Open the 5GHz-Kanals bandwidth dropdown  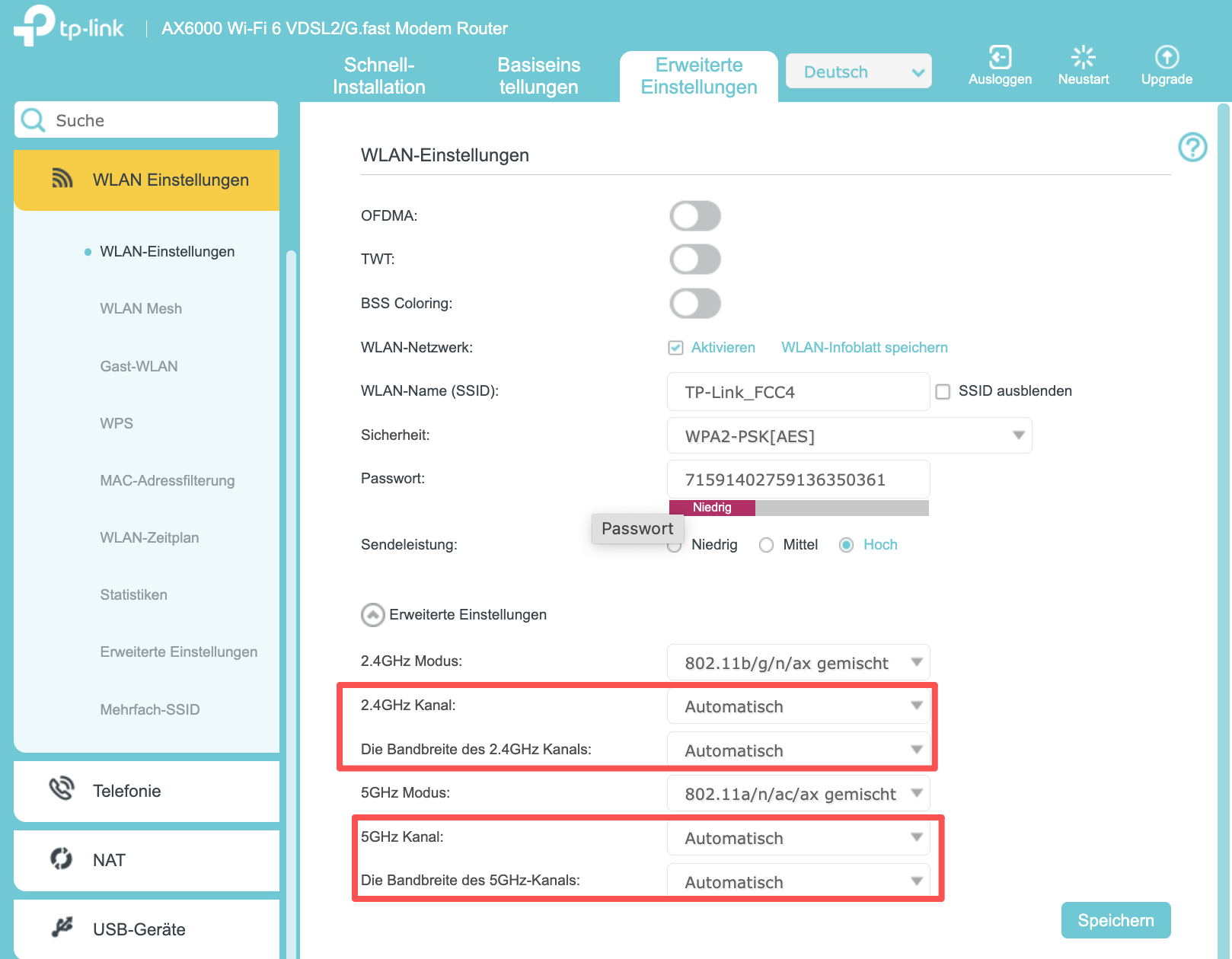[x=798, y=881]
